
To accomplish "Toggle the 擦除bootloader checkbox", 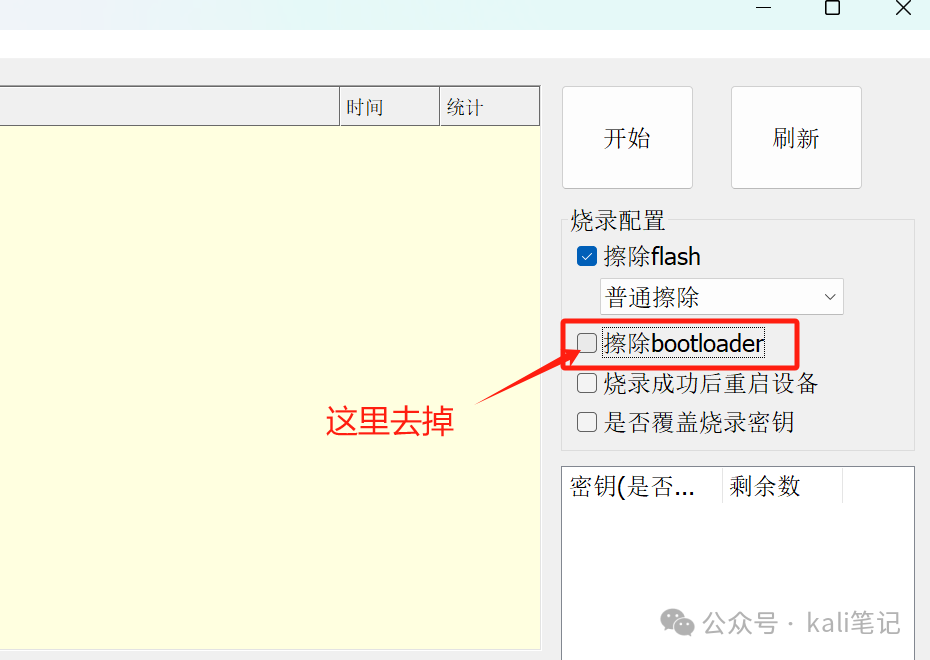I will click(x=587, y=343).
